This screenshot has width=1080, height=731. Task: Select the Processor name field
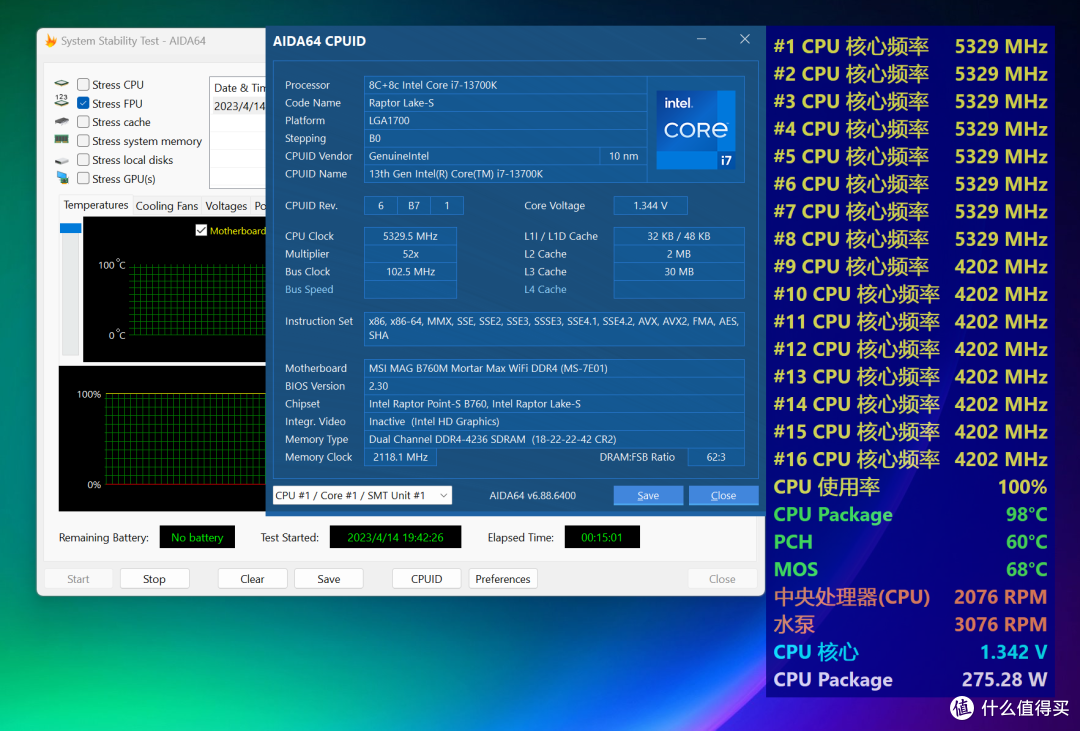(505, 85)
